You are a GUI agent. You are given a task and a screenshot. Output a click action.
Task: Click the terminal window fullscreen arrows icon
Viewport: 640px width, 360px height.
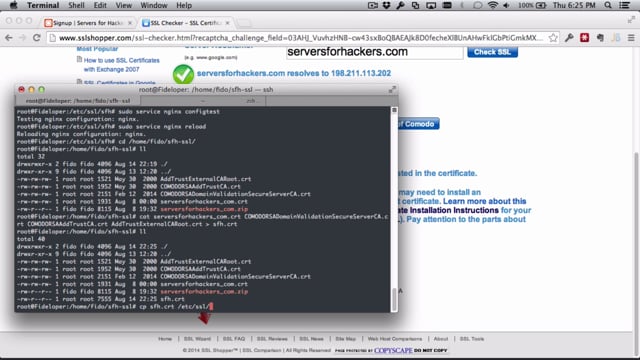392,89
